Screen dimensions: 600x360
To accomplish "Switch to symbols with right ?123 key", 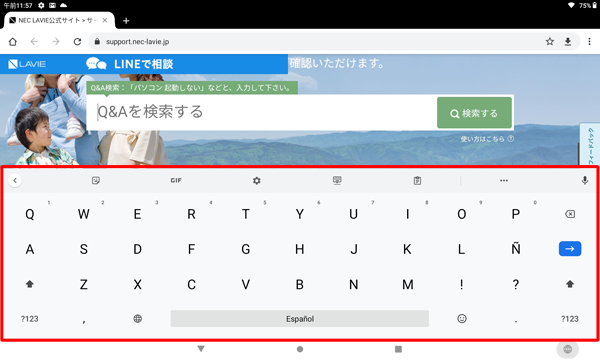I will tap(570, 319).
